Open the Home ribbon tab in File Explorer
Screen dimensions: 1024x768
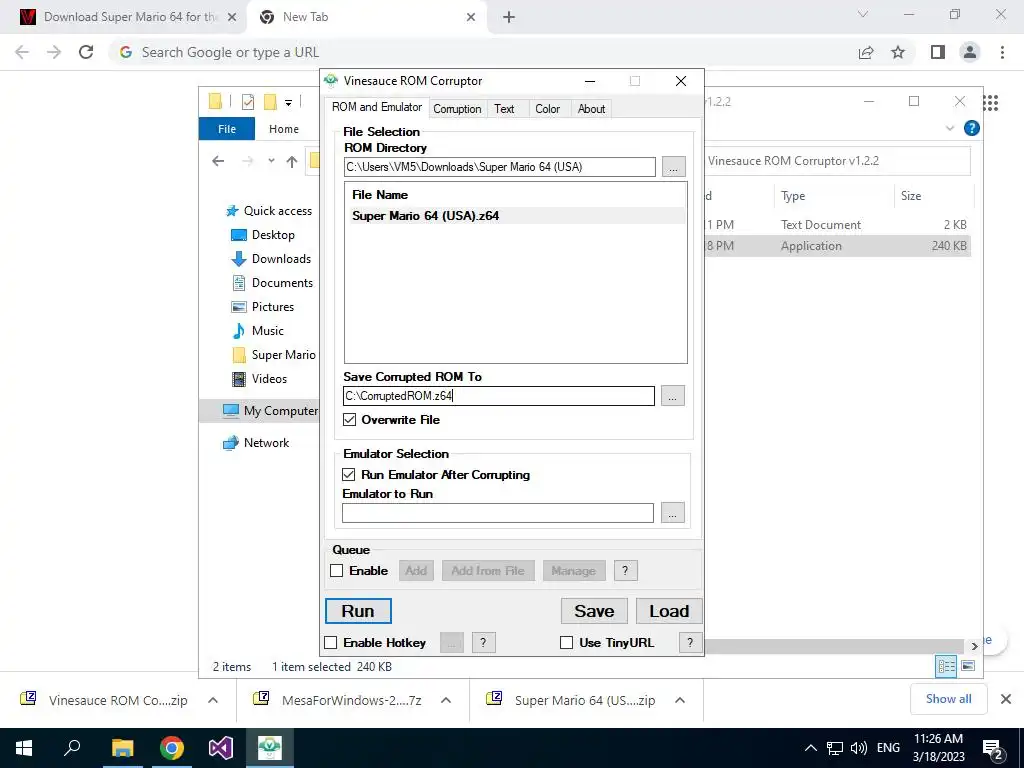tap(283, 129)
